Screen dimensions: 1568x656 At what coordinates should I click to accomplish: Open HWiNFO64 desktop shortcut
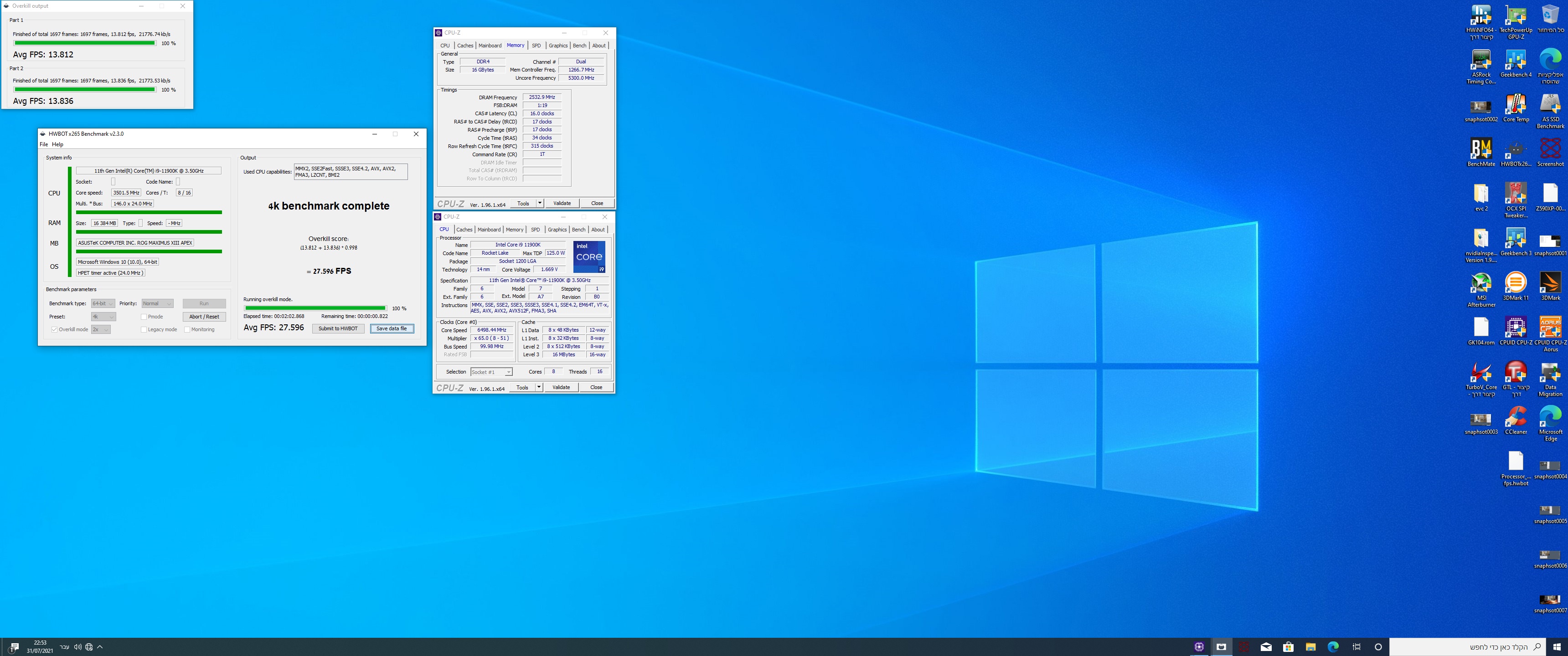pos(1481,22)
